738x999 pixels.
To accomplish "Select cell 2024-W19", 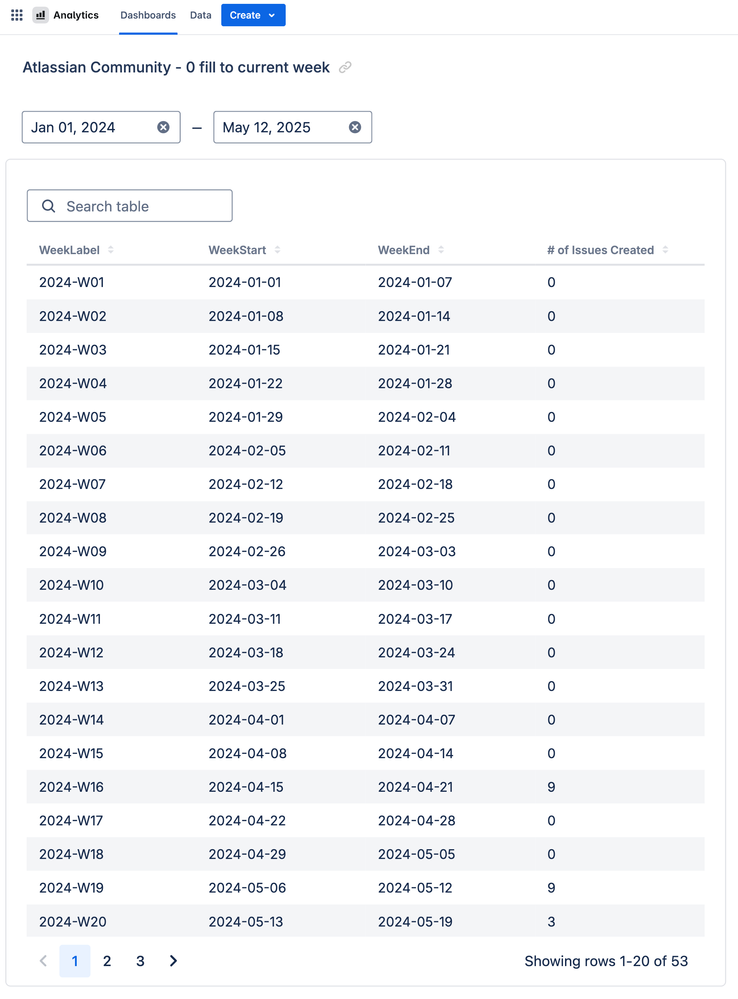I will [71, 888].
